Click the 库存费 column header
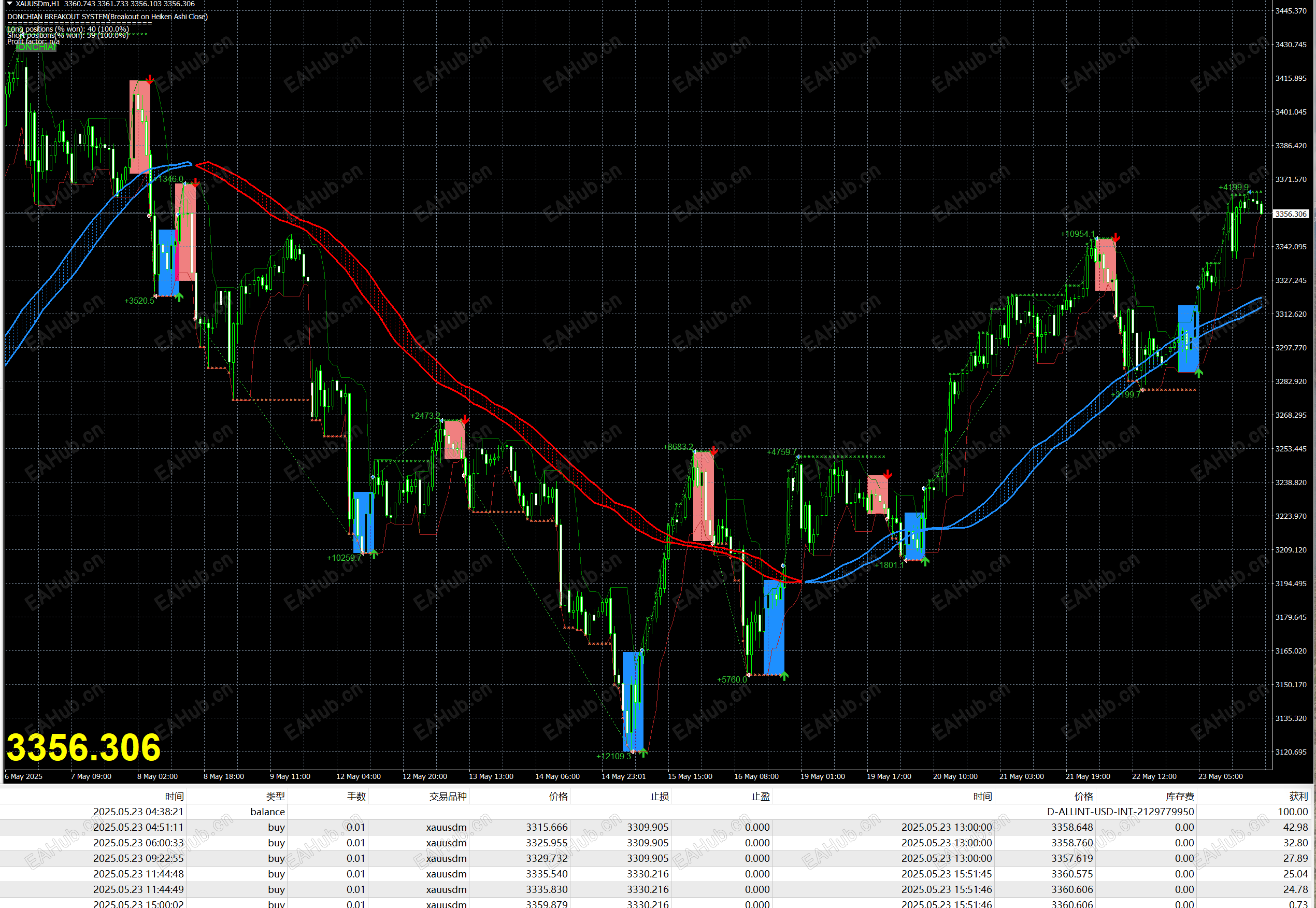The image size is (1316, 908). 1180,796
